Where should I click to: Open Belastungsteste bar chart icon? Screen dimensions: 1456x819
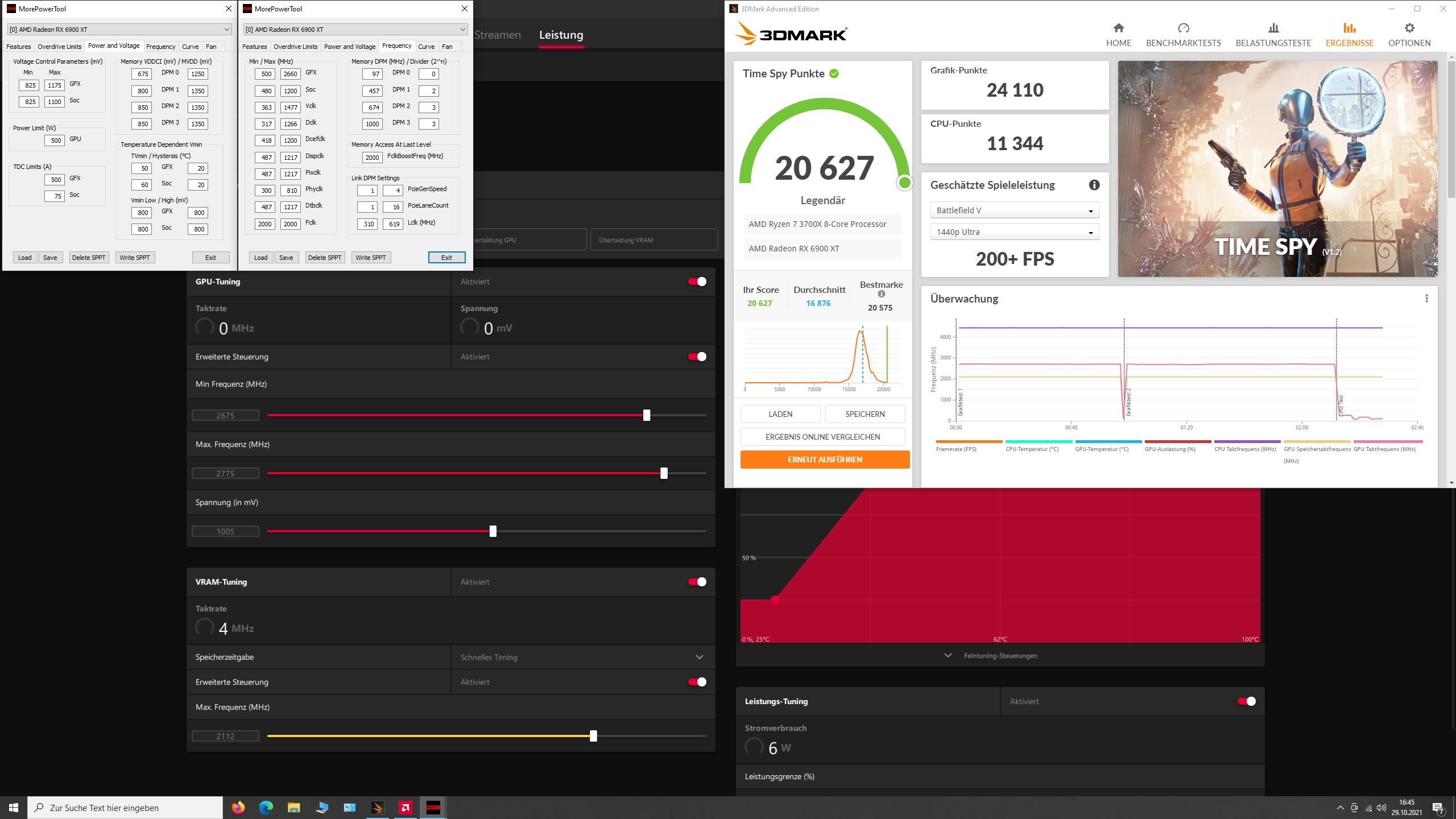pyautogui.click(x=1273, y=28)
